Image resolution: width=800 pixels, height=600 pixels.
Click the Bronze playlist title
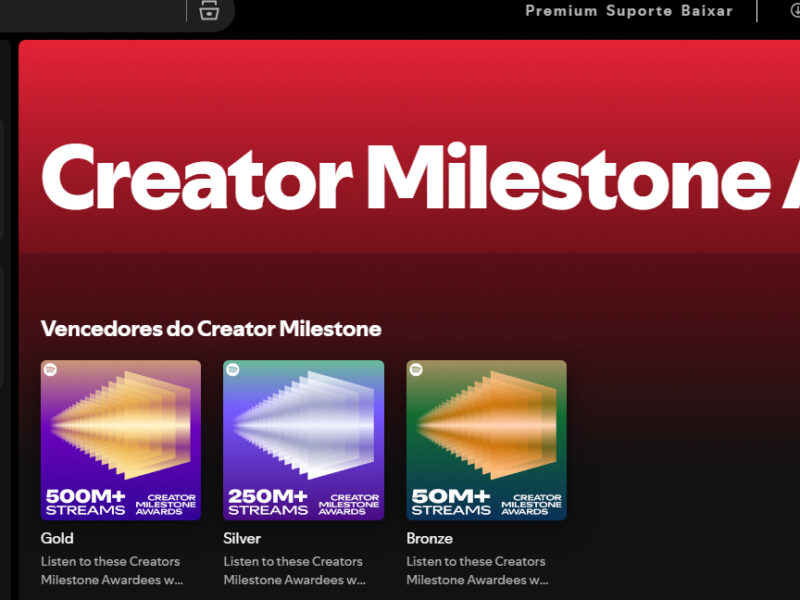click(430, 538)
